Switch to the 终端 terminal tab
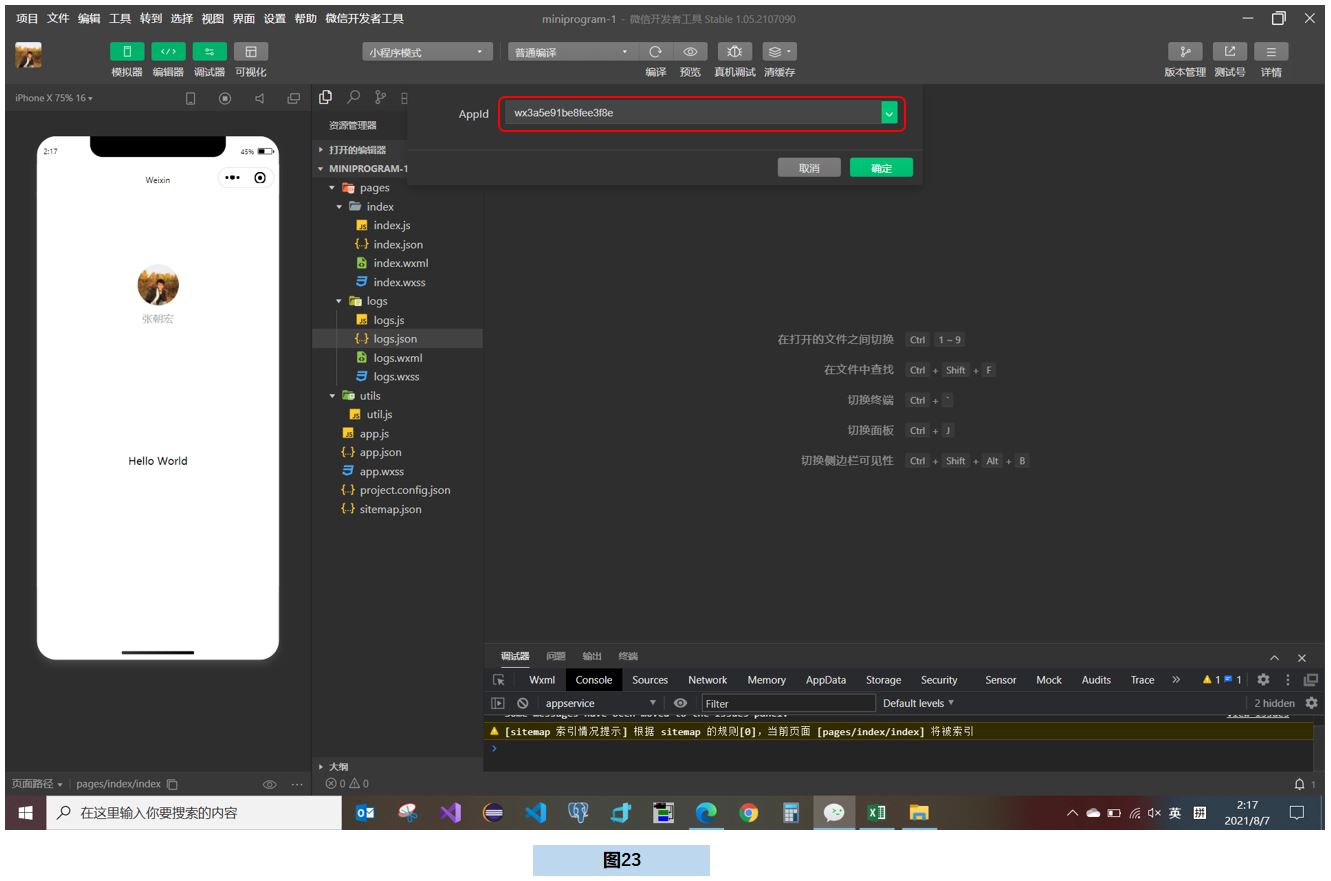 pos(628,656)
